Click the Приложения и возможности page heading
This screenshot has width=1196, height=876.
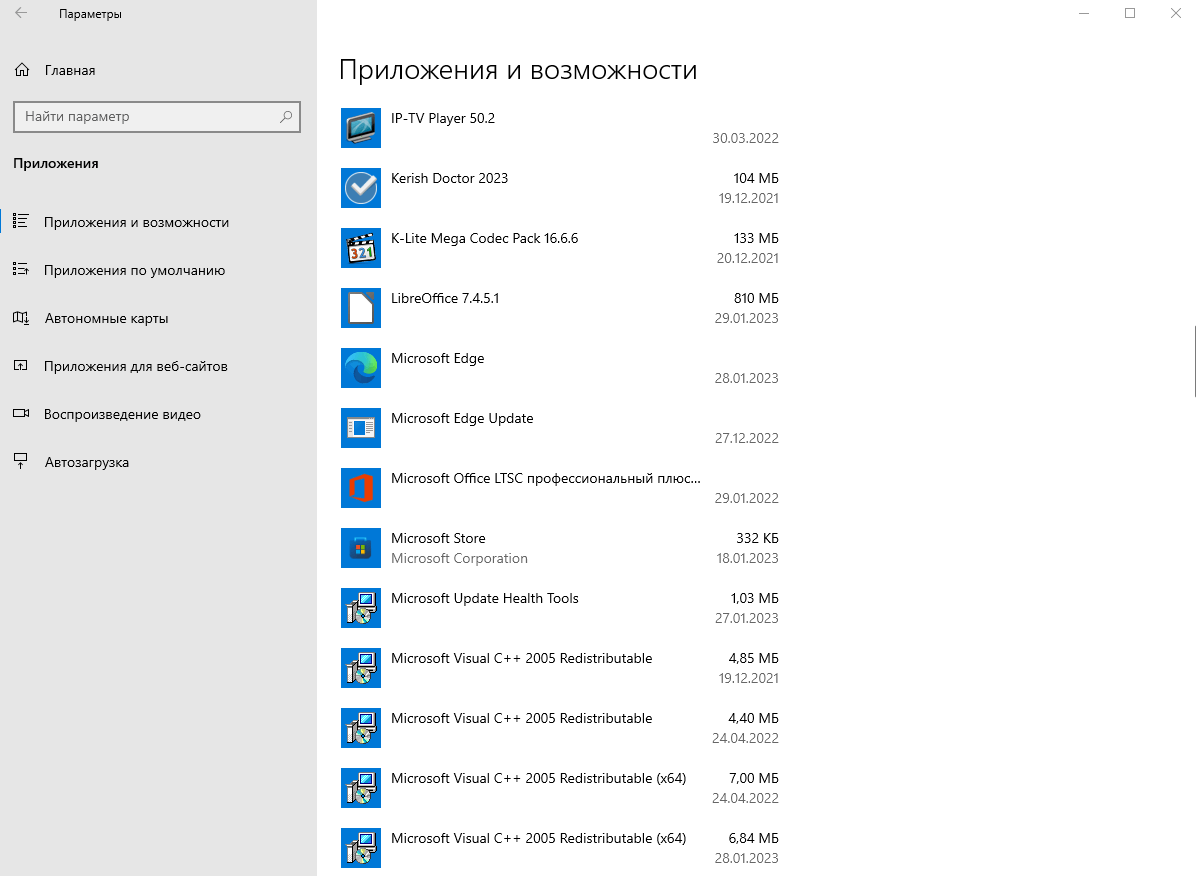[x=518, y=70]
